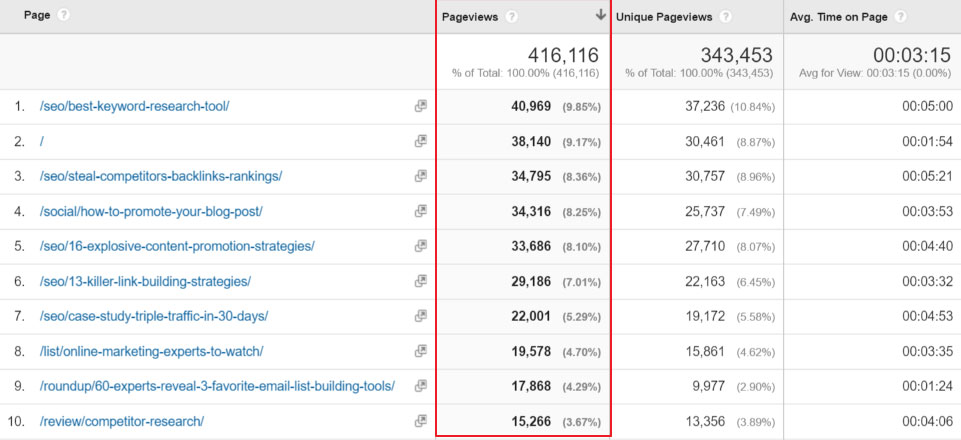Image resolution: width=961 pixels, height=440 pixels.
Task: Select total unique pageviews value 343,453
Action: point(737,56)
